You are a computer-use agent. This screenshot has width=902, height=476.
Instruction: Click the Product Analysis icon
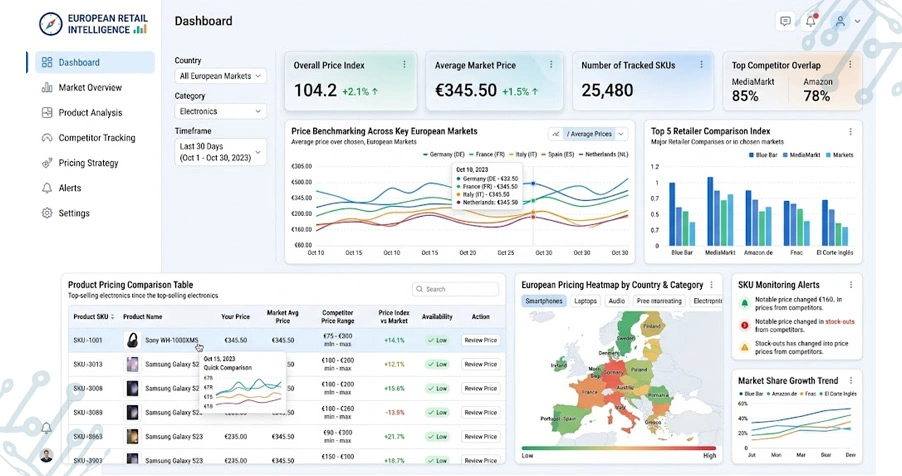[x=47, y=113]
